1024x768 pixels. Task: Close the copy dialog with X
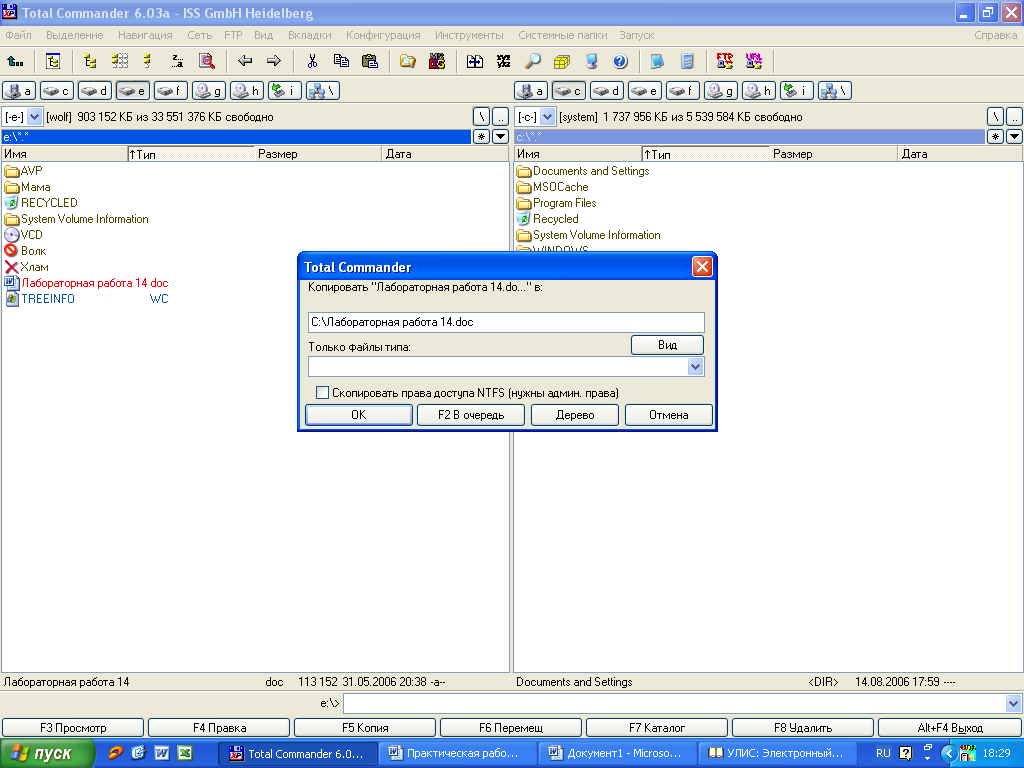702,266
